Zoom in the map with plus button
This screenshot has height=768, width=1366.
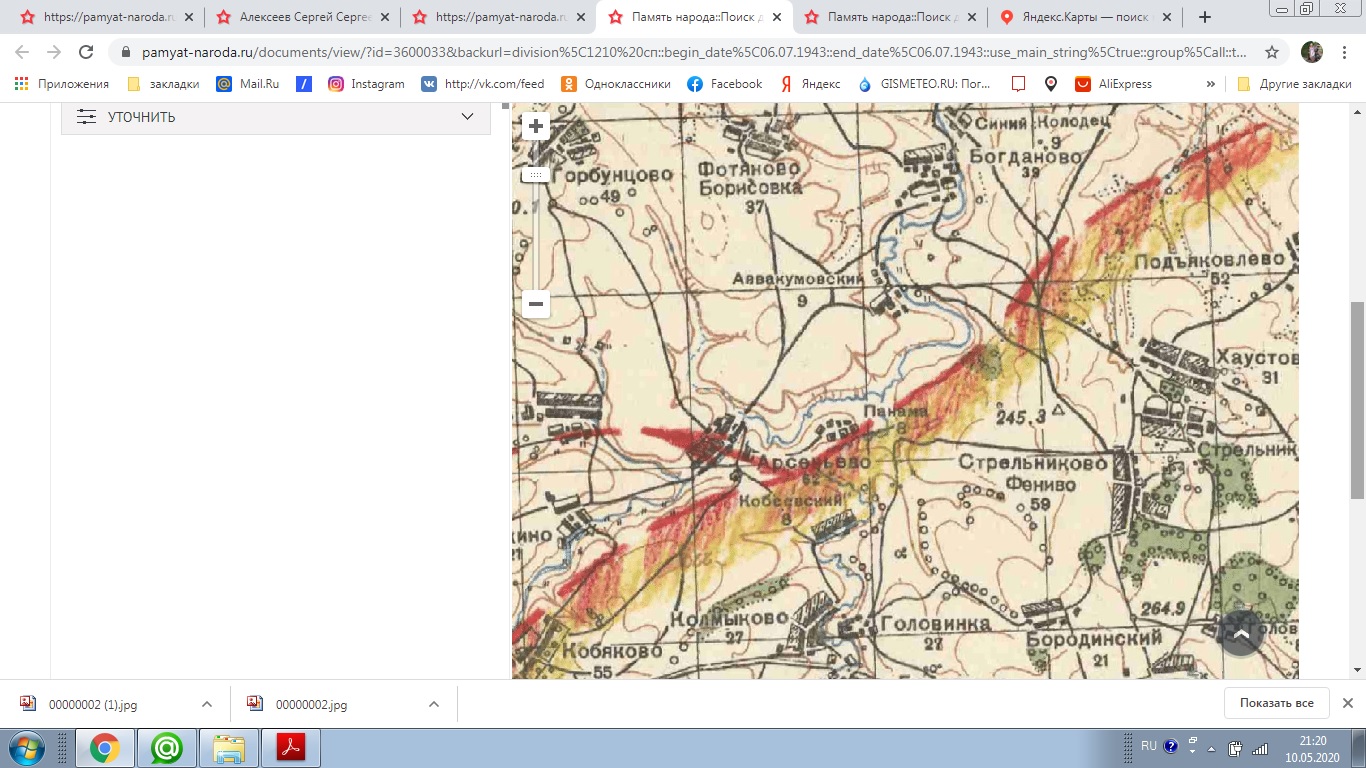[536, 126]
